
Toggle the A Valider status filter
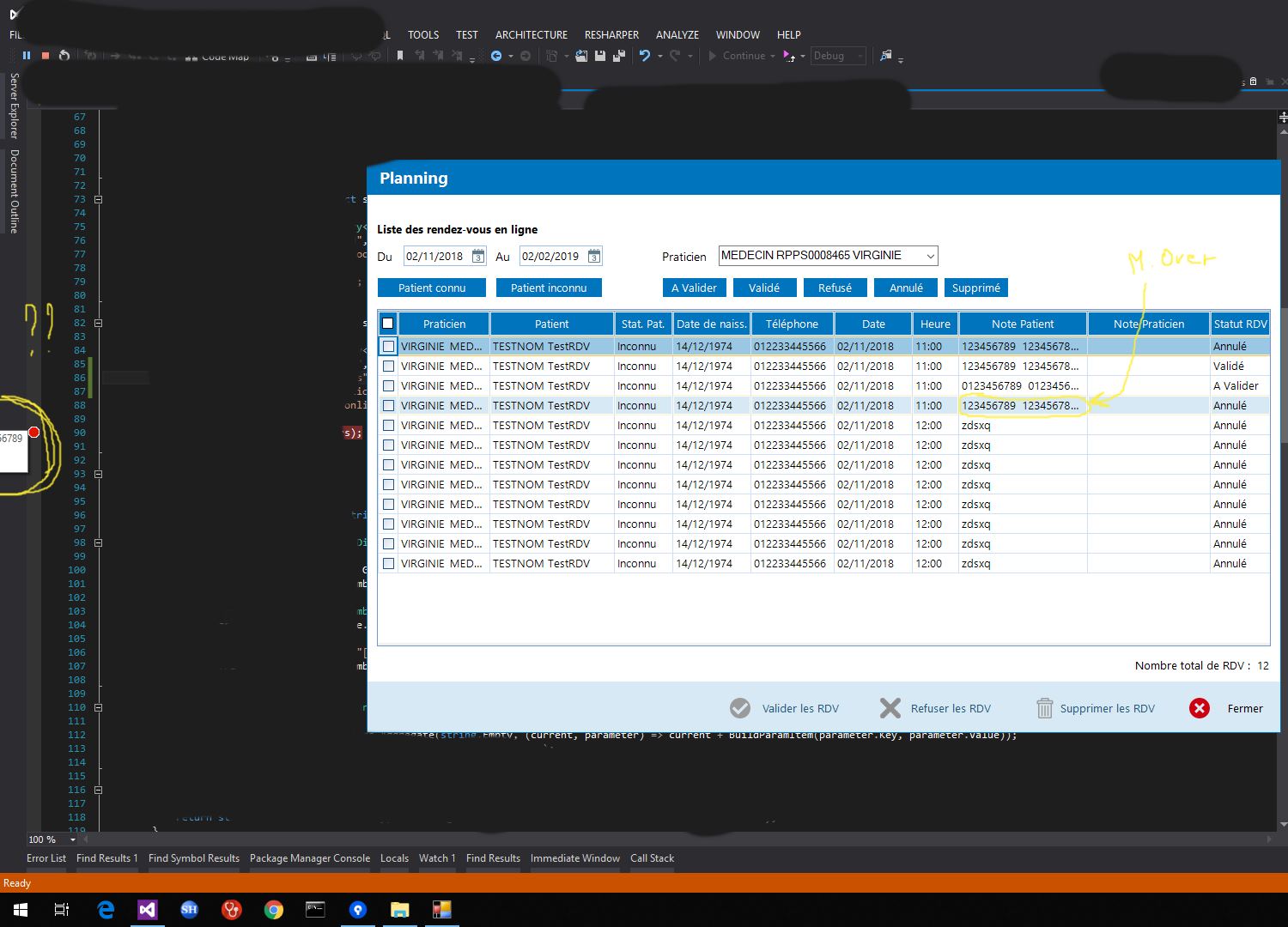694,288
